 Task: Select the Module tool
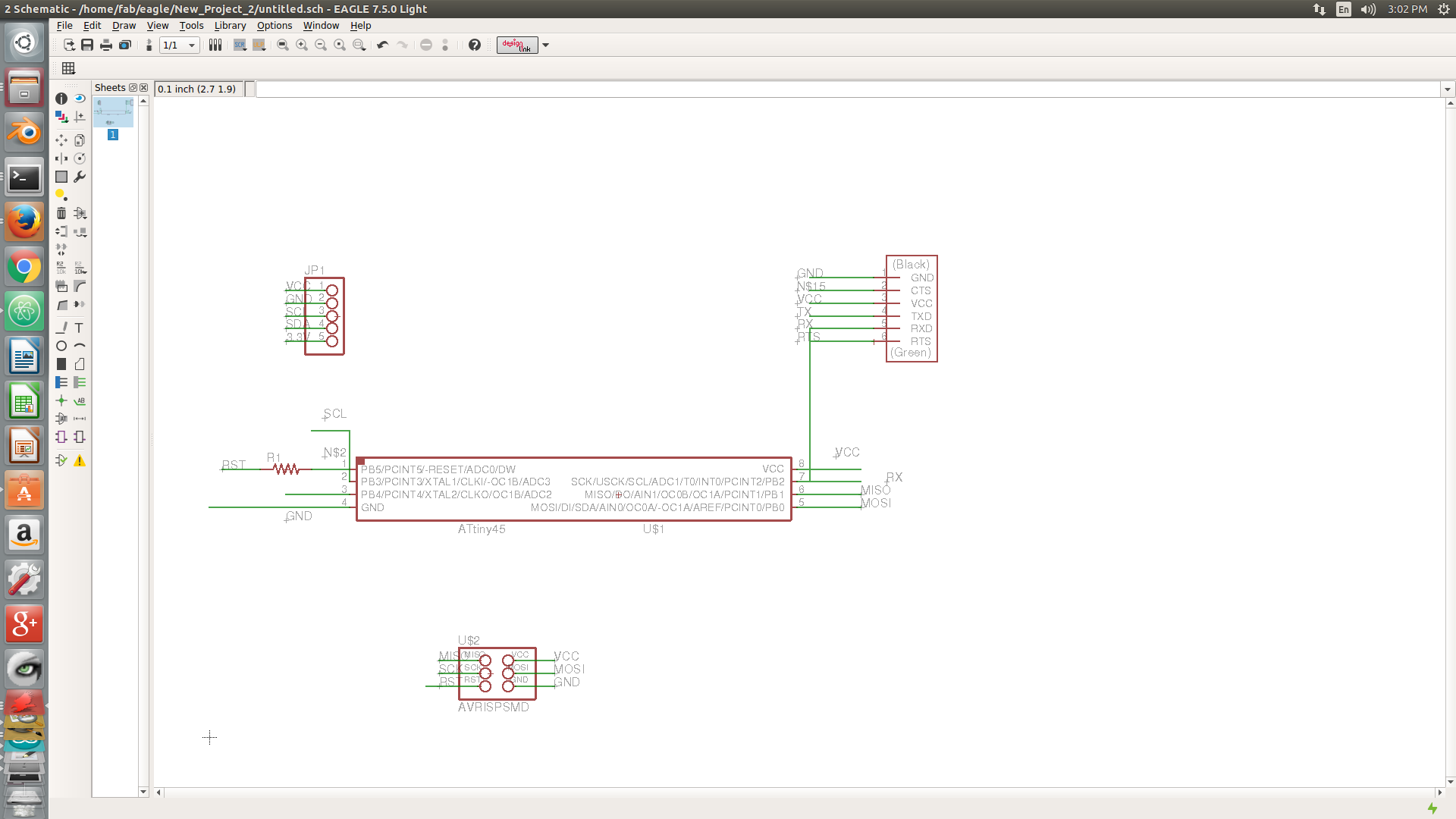(61, 437)
